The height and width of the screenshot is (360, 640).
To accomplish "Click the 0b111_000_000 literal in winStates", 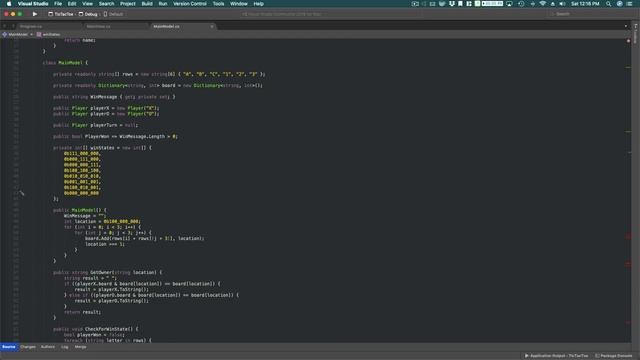I will 82,153.
